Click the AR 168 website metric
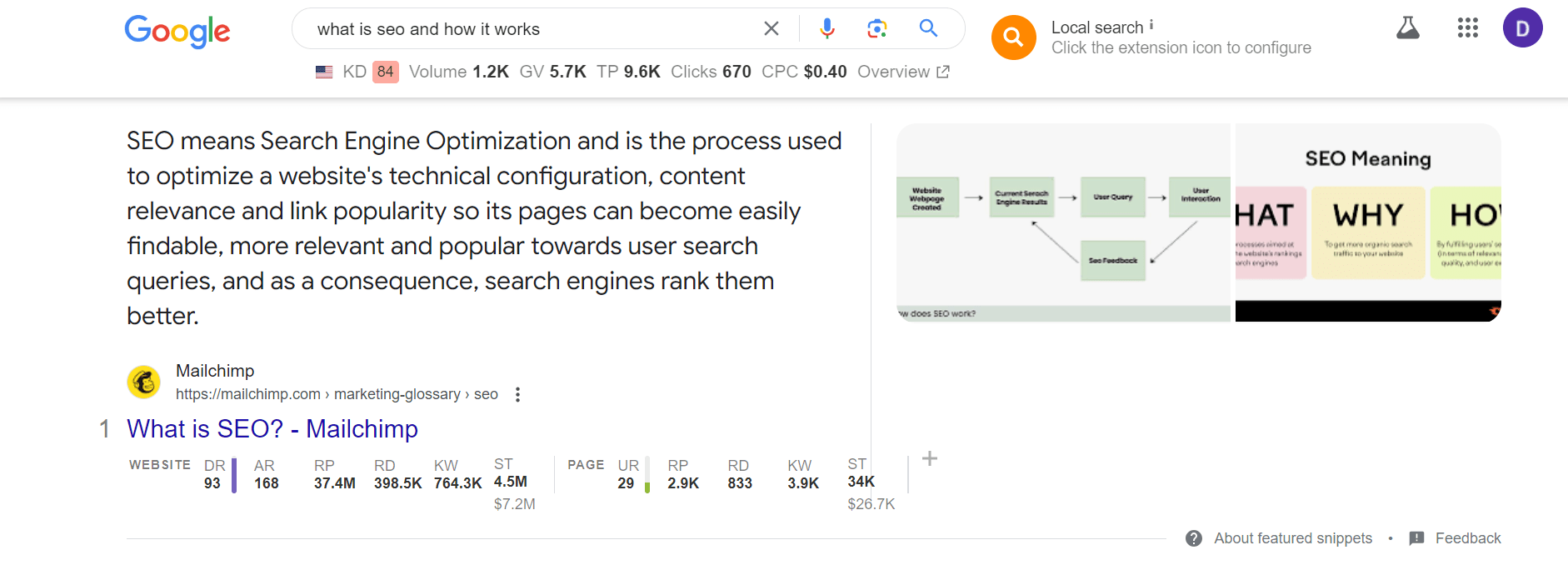This screenshot has width=1568, height=565. [x=267, y=474]
